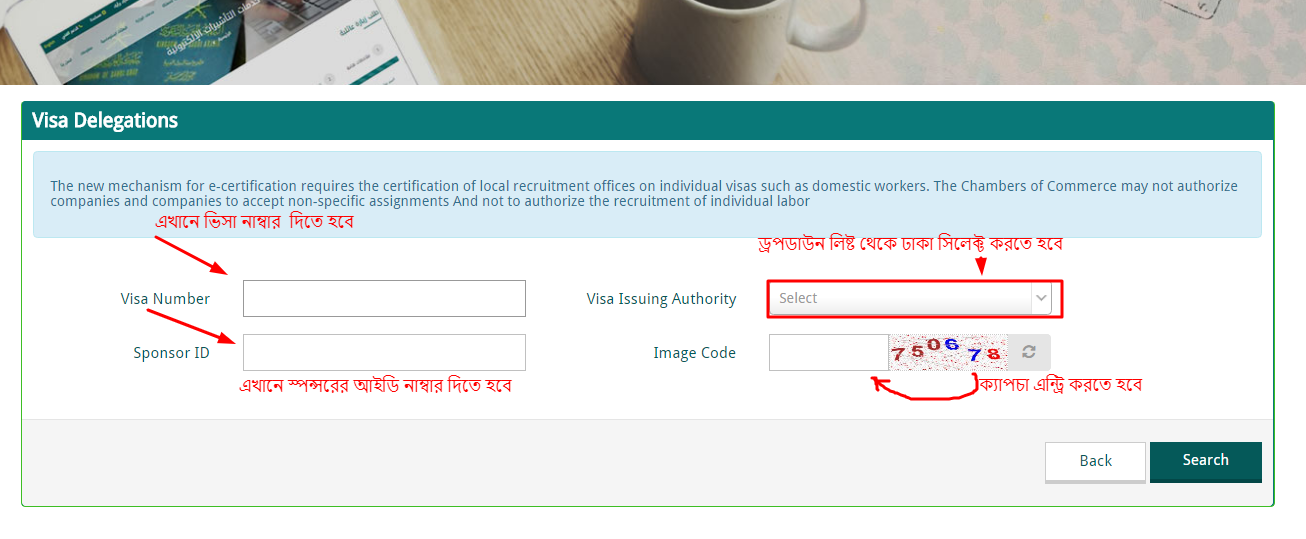Focus the Image Code text box

829,352
